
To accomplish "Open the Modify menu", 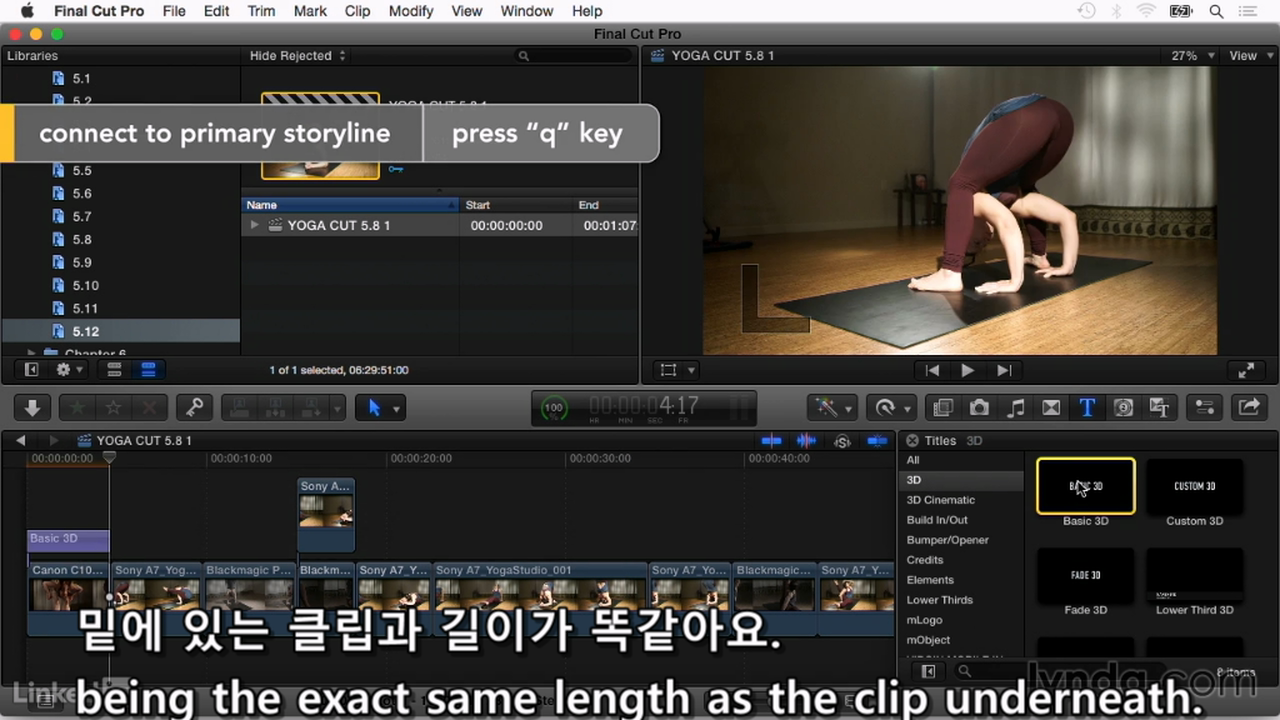I will tap(410, 11).
